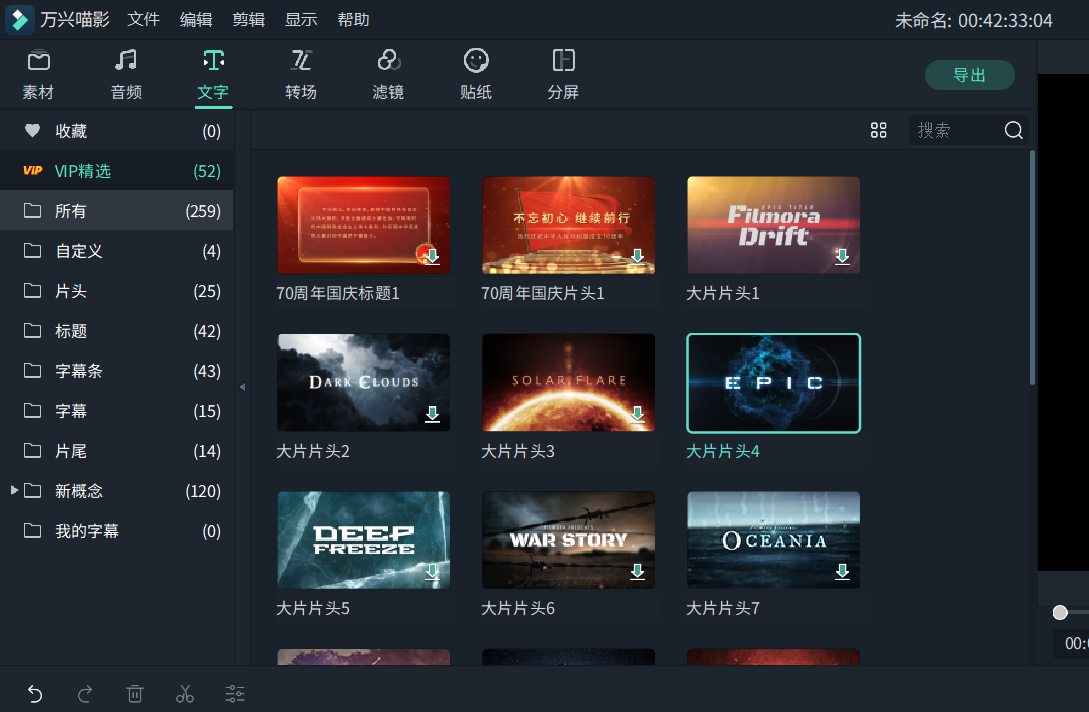Switch to grid view layout icon
The height and width of the screenshot is (712, 1089).
coord(879,130)
